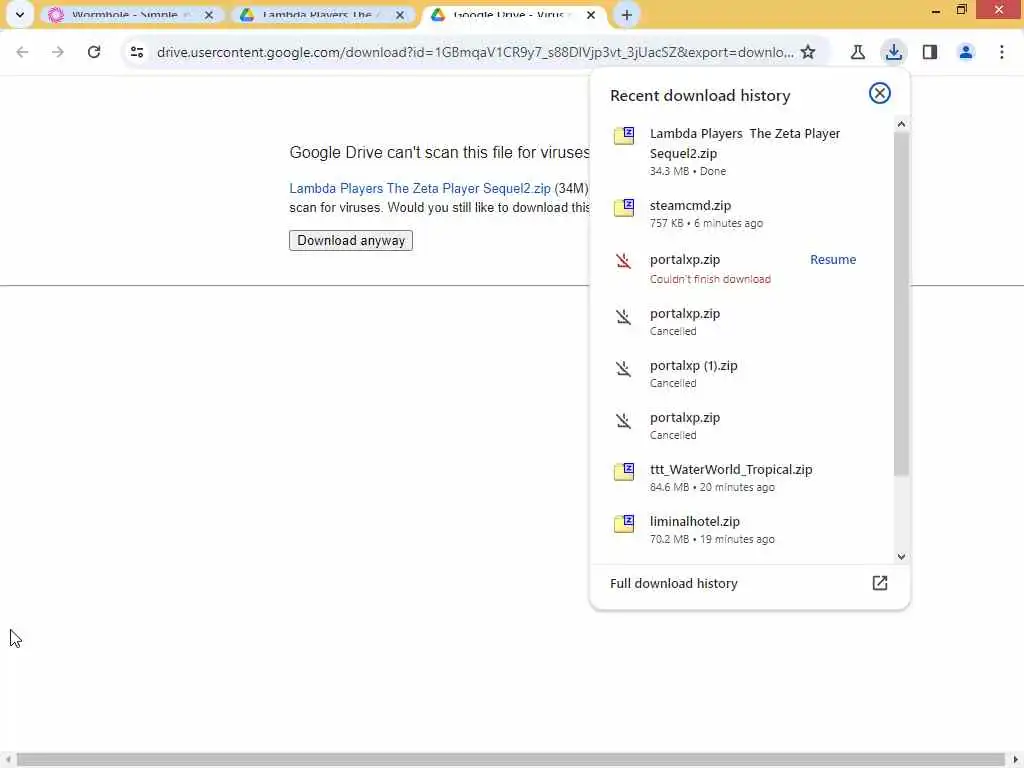Open Lambda Players The Zeta Player Sequel2.zip link
This screenshot has width=1024, height=768.
tap(420, 188)
